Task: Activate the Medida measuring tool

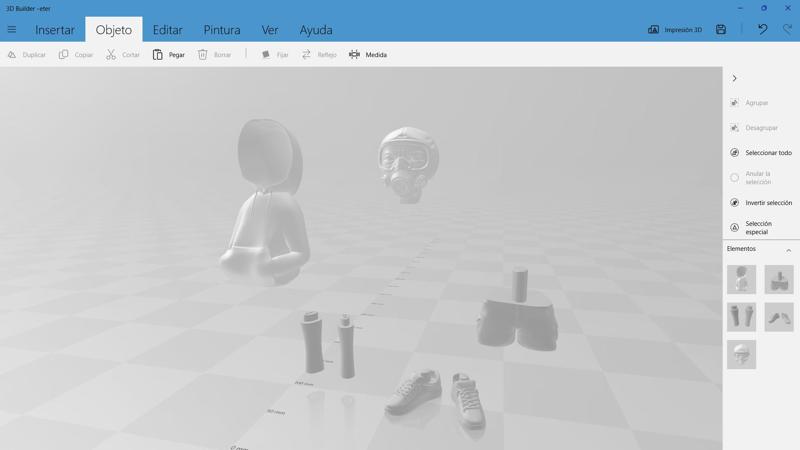Action: [x=368, y=55]
